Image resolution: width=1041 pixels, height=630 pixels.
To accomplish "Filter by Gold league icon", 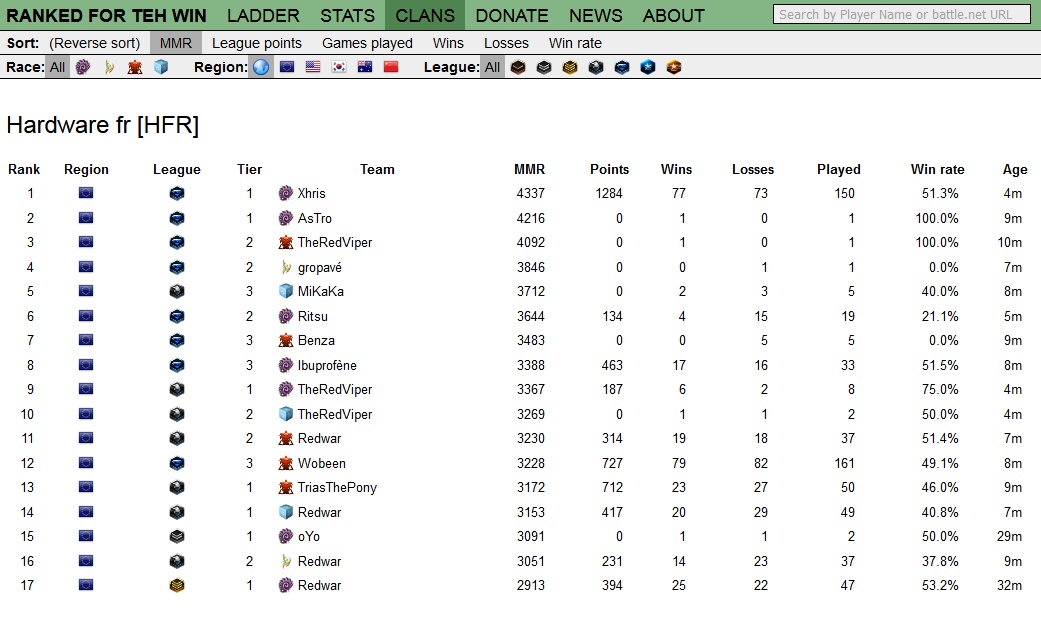I will point(570,67).
